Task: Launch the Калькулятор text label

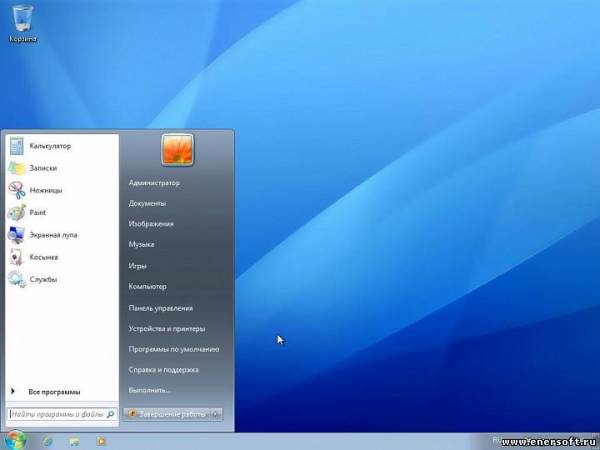Action: 50,146
